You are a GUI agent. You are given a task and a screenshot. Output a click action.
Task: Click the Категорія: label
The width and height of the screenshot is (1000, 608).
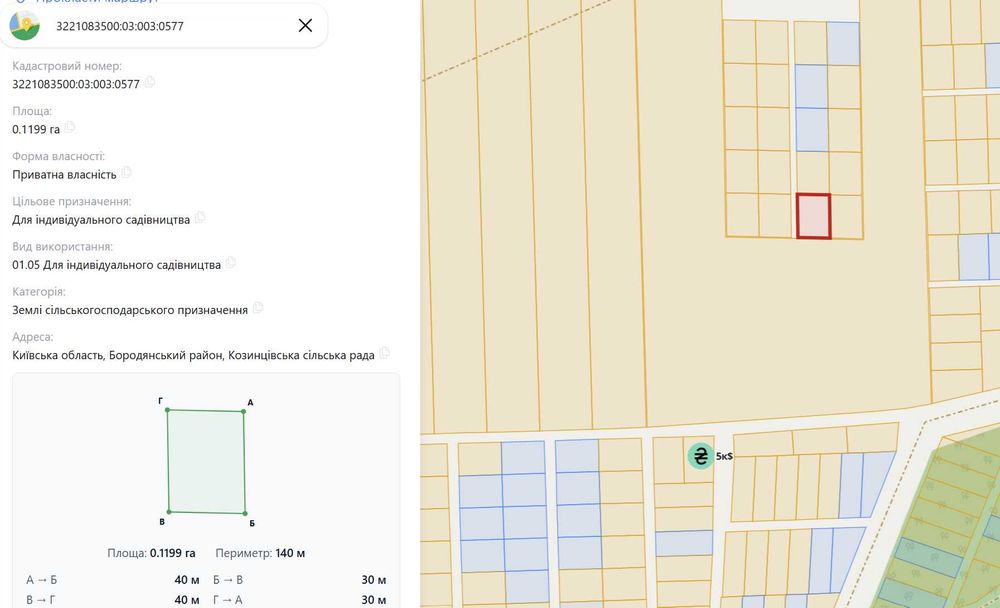[39, 292]
